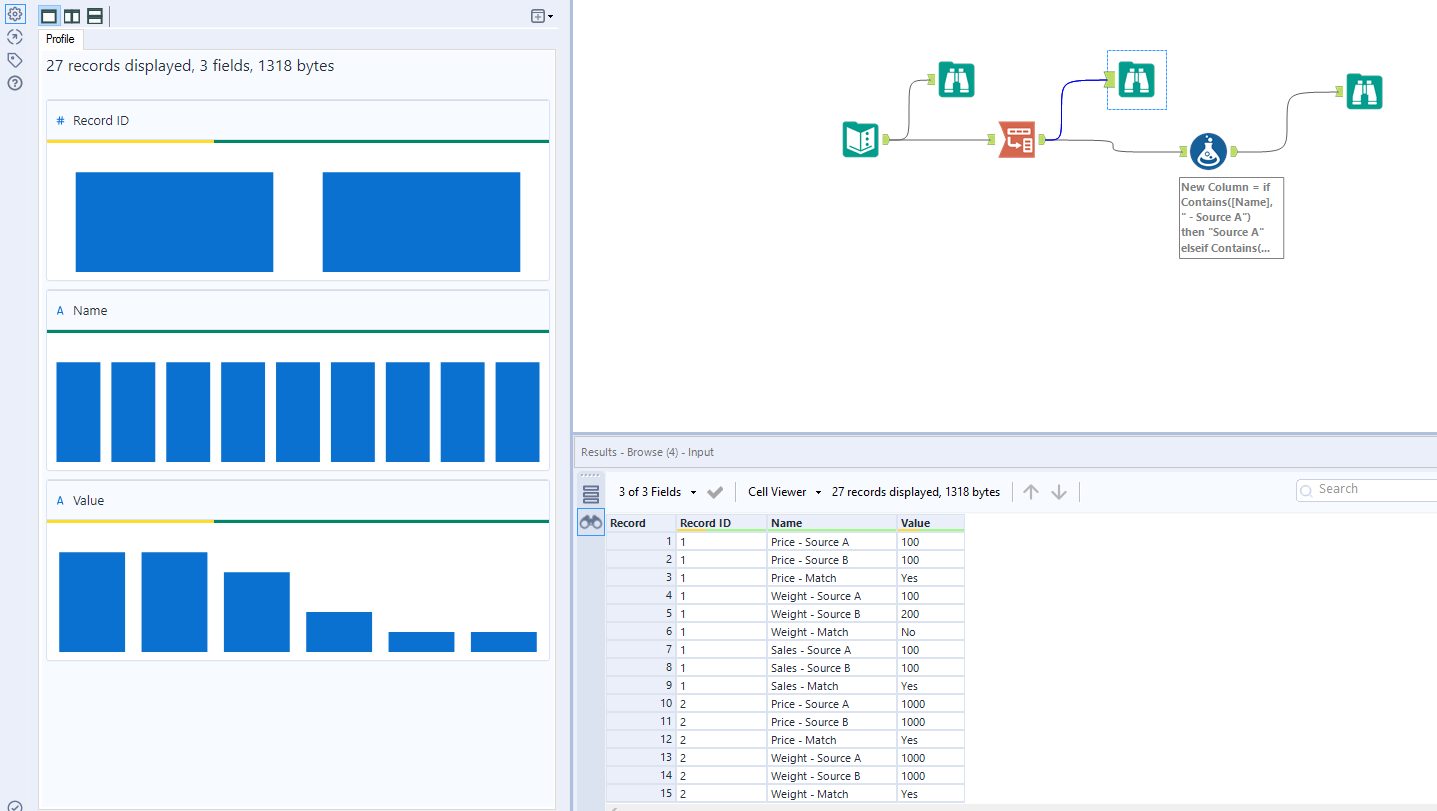Apply field selection with the checkmark in Results toolbar
Image resolution: width=1437 pixels, height=811 pixels.
(713, 491)
